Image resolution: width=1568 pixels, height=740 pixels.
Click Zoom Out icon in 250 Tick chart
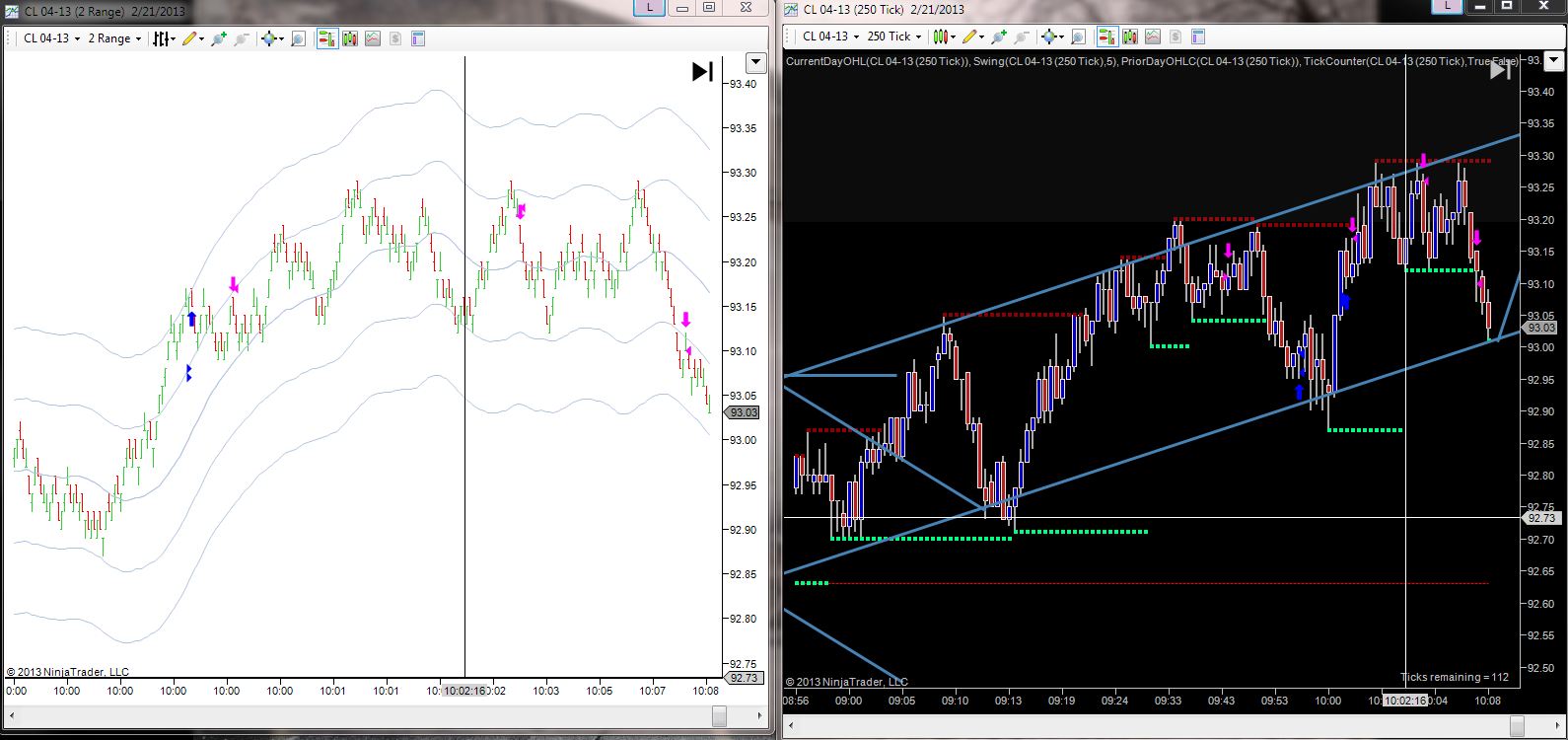(x=1021, y=37)
